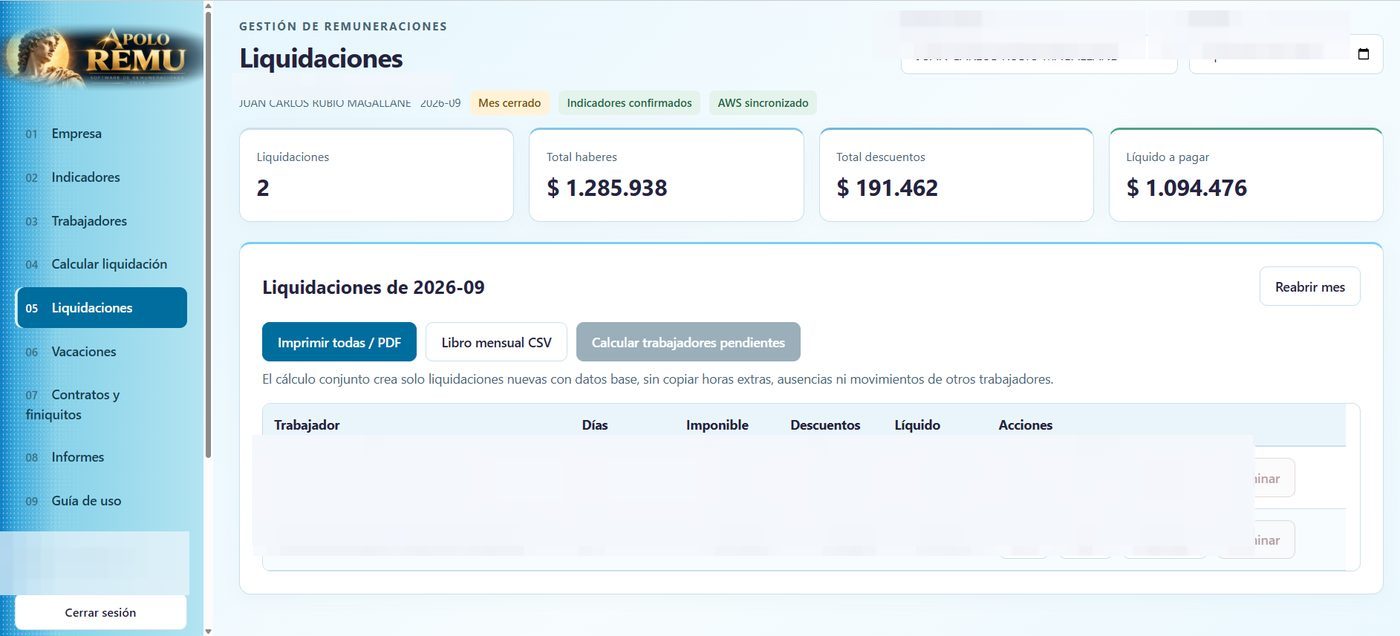
Task: Click Imprimir todas / PDF
Action: [x=339, y=342]
